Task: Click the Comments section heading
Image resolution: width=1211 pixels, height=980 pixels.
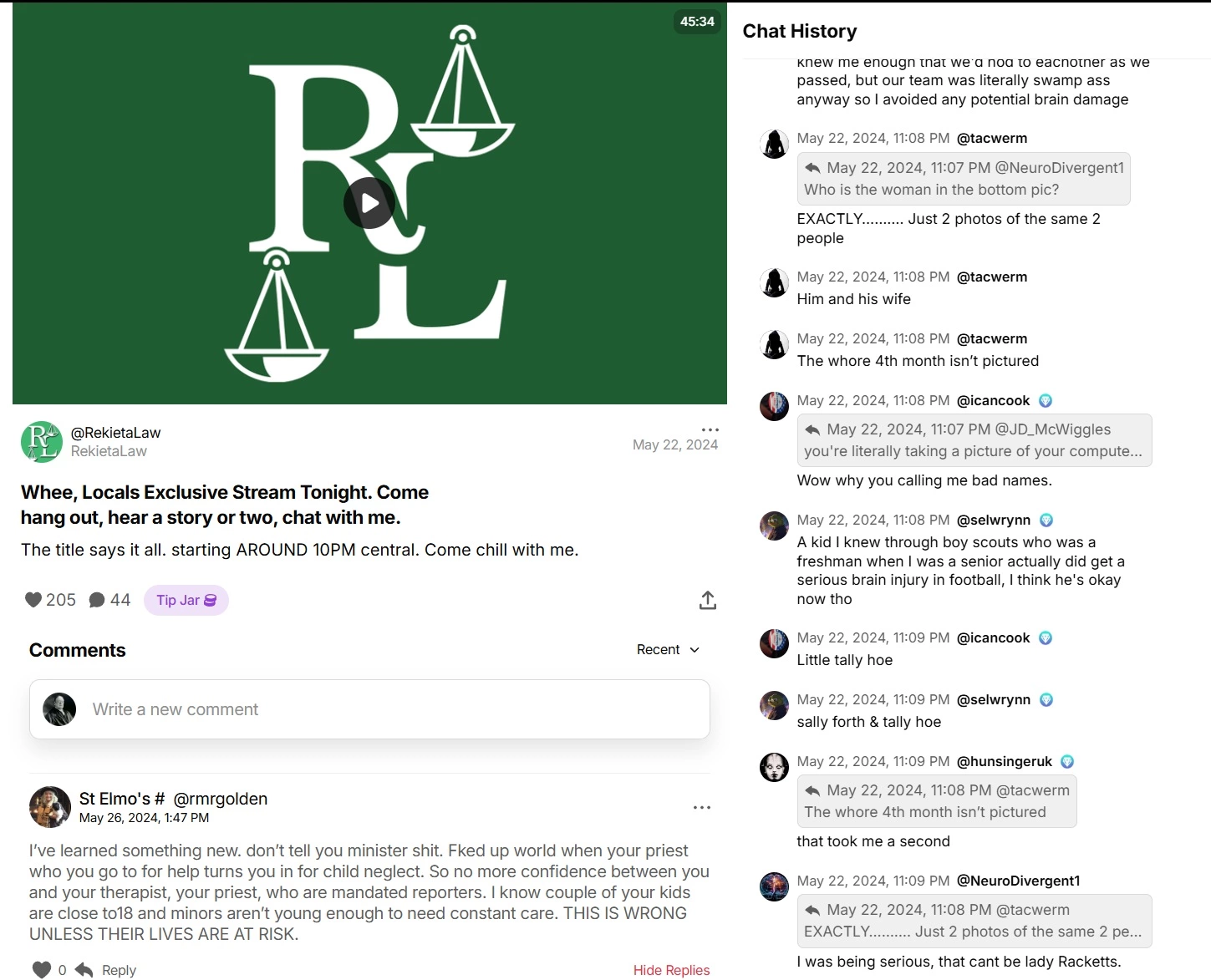Action: click(x=78, y=650)
